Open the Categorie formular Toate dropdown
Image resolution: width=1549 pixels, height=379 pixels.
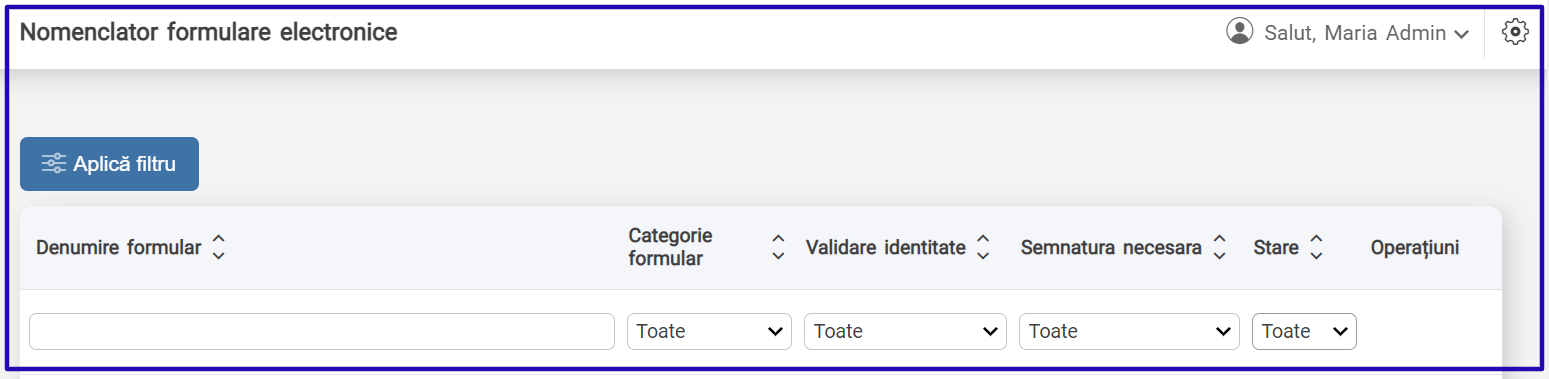(x=709, y=331)
